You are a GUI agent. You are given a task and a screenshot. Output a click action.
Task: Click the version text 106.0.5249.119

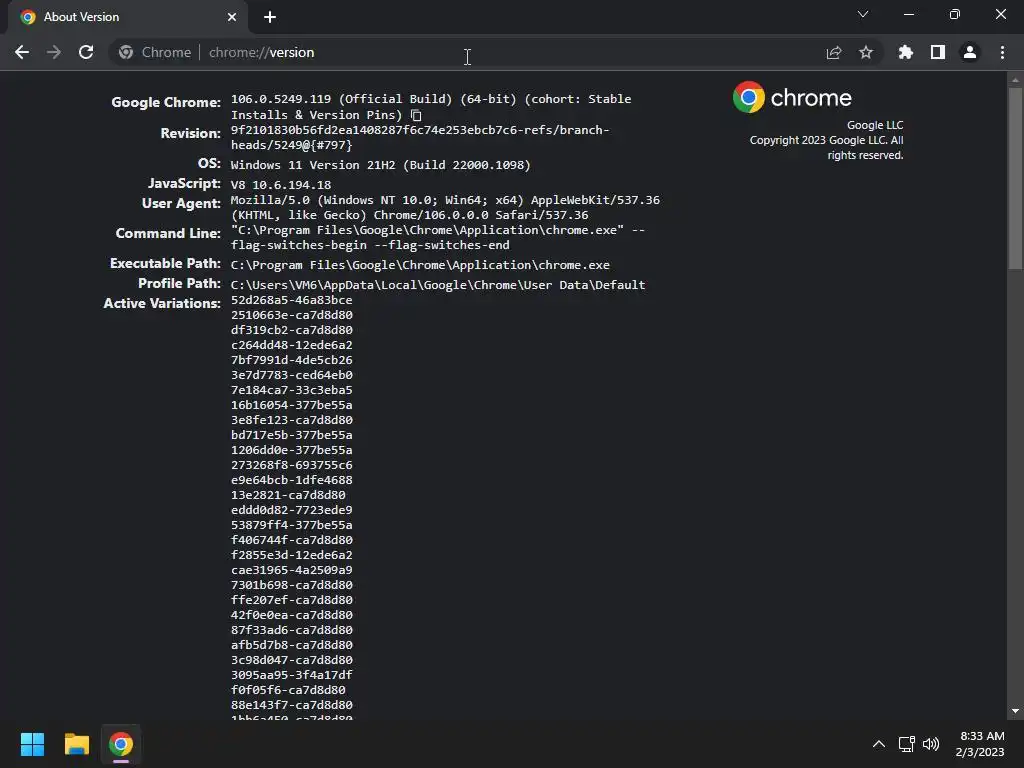click(x=281, y=99)
